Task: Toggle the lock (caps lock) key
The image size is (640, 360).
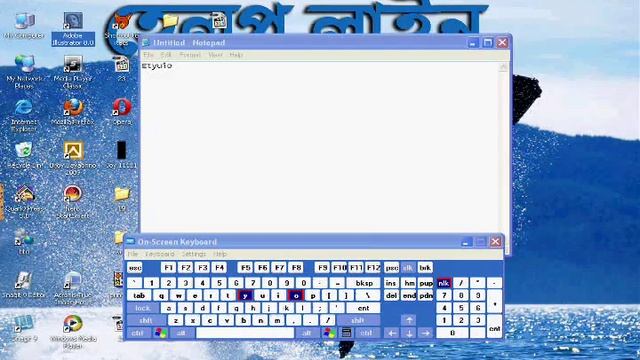Action: tap(142, 308)
